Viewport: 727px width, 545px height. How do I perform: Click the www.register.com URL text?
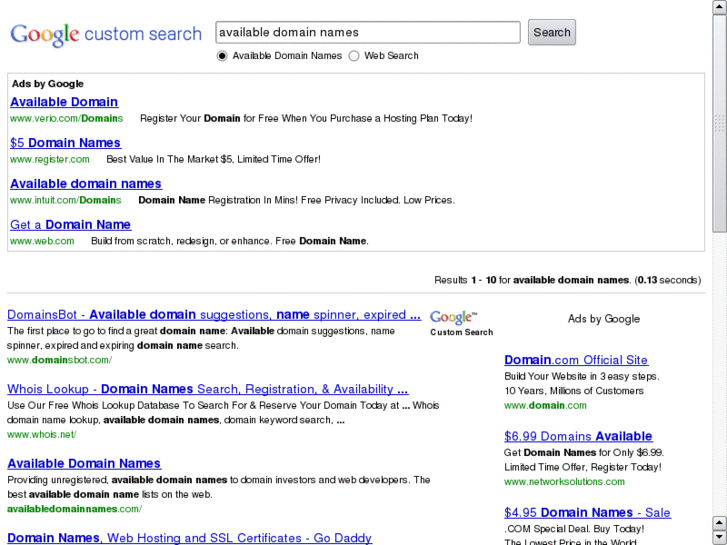coord(50,160)
